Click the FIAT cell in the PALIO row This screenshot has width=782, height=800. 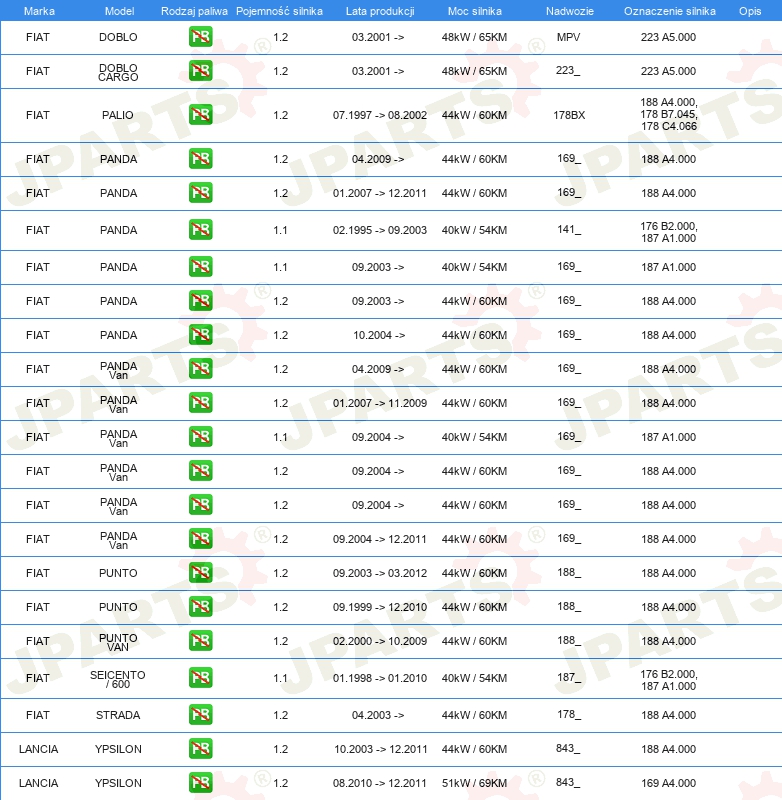(x=38, y=115)
